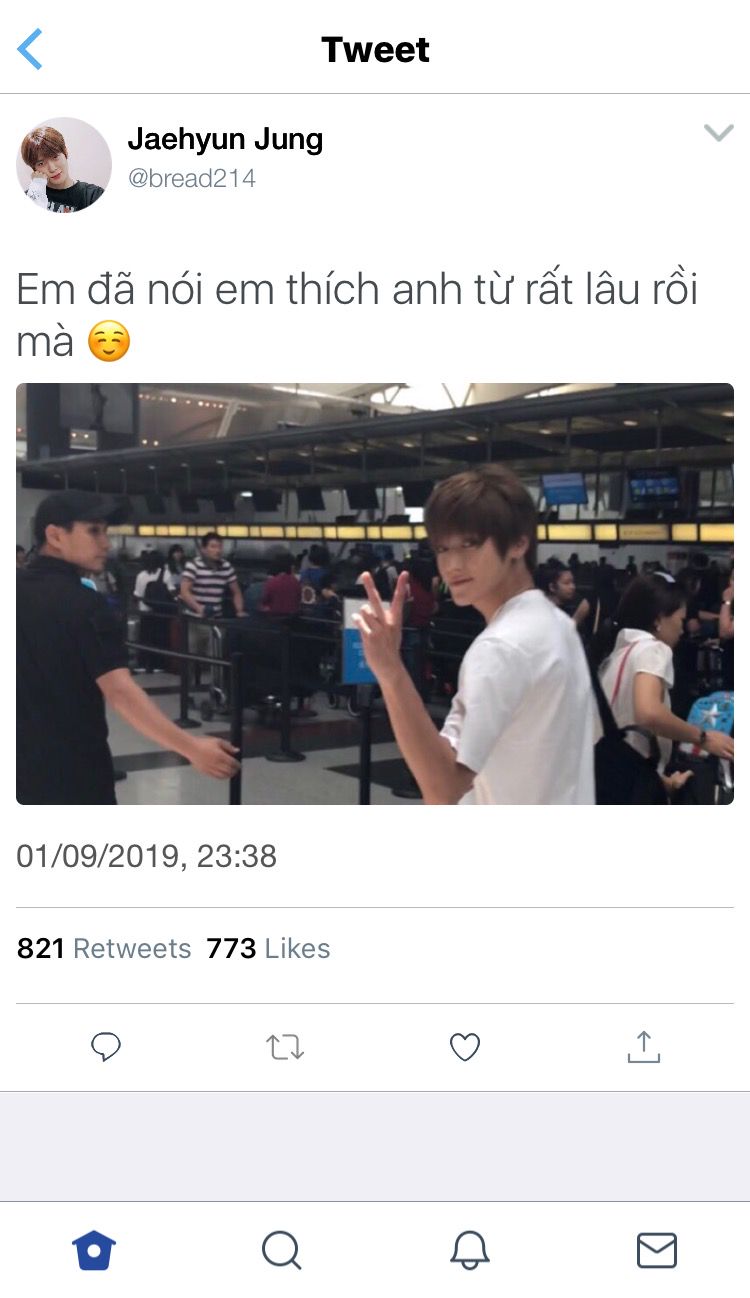
Task: Open the Messages envelope tab
Action: click(x=657, y=1250)
